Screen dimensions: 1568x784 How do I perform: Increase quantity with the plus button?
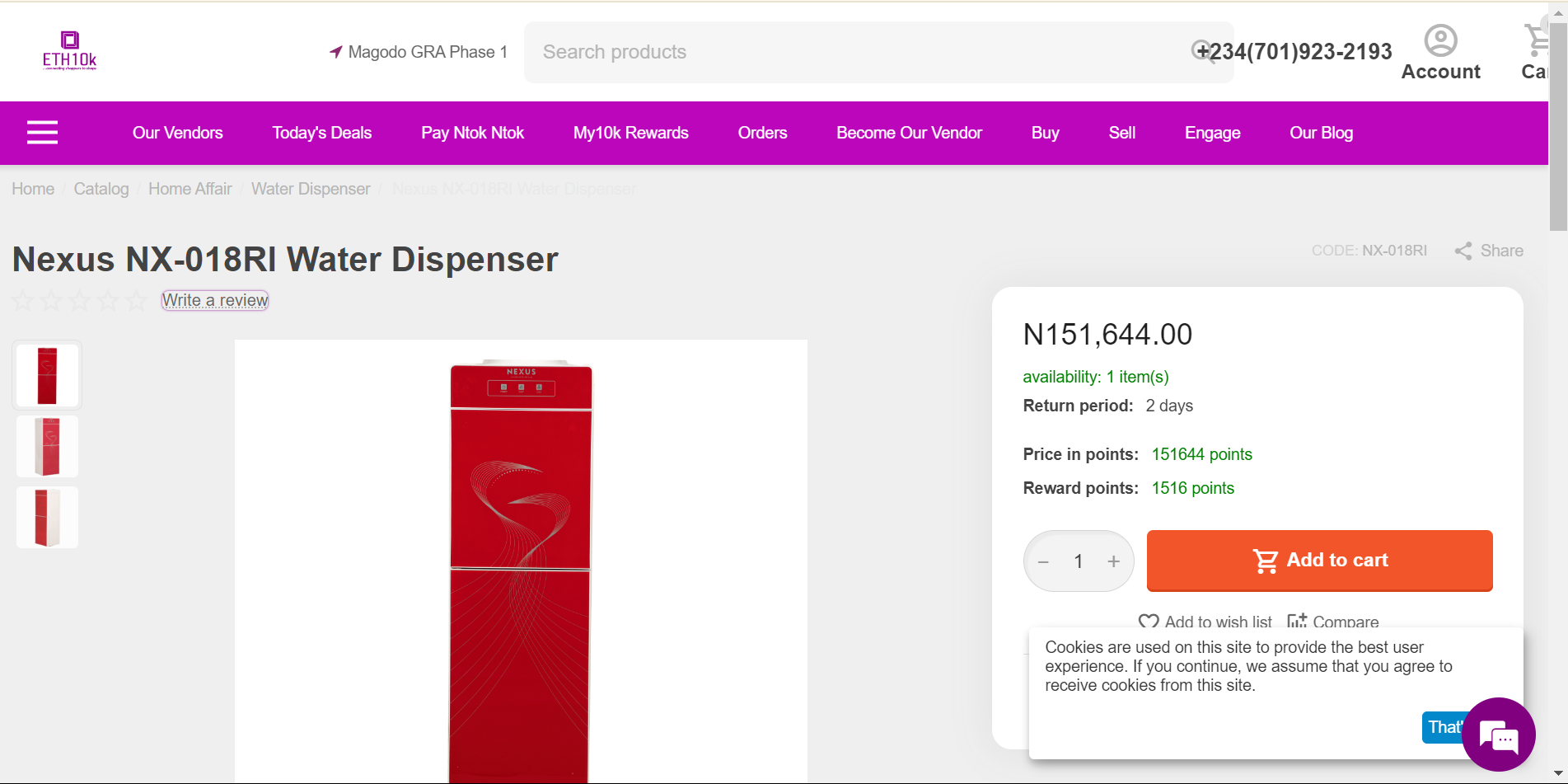pyautogui.click(x=1113, y=561)
